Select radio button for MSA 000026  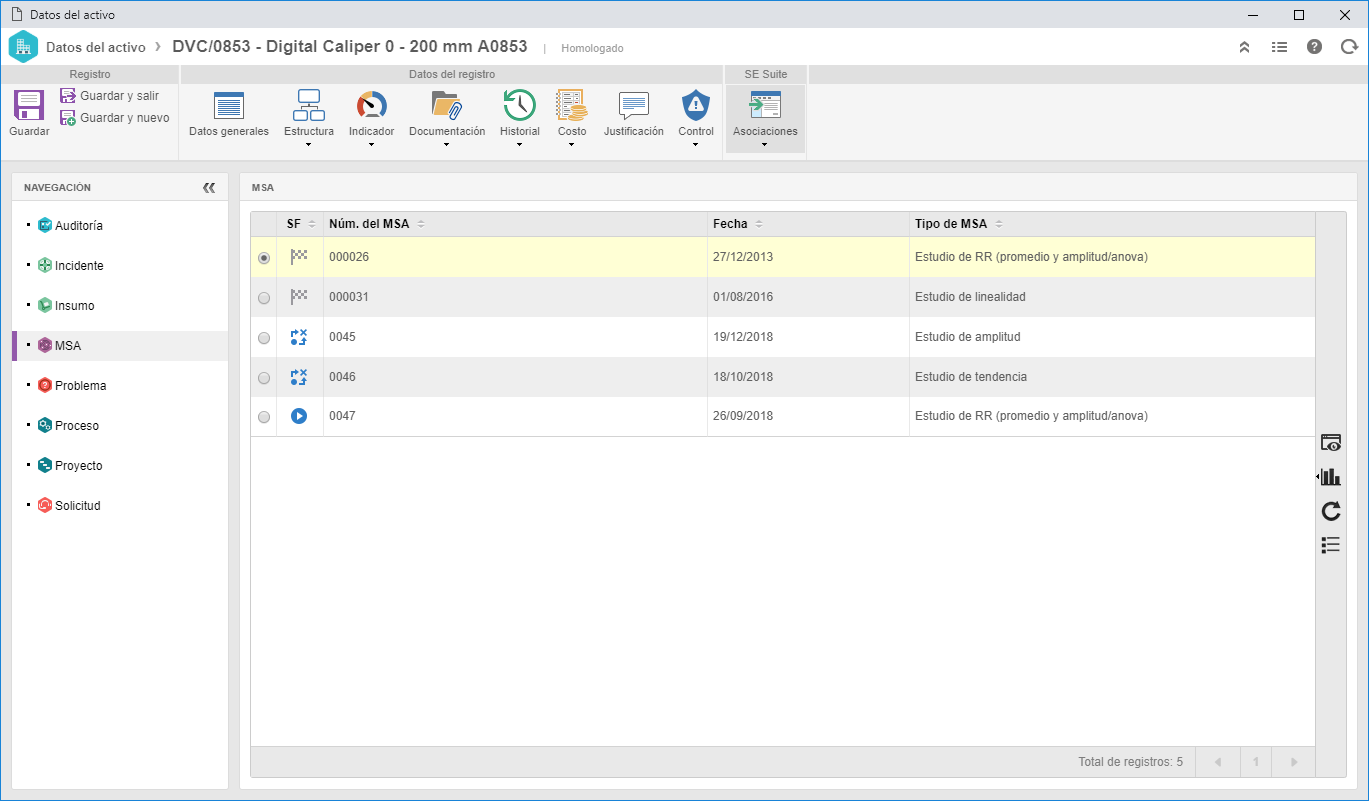click(x=264, y=258)
